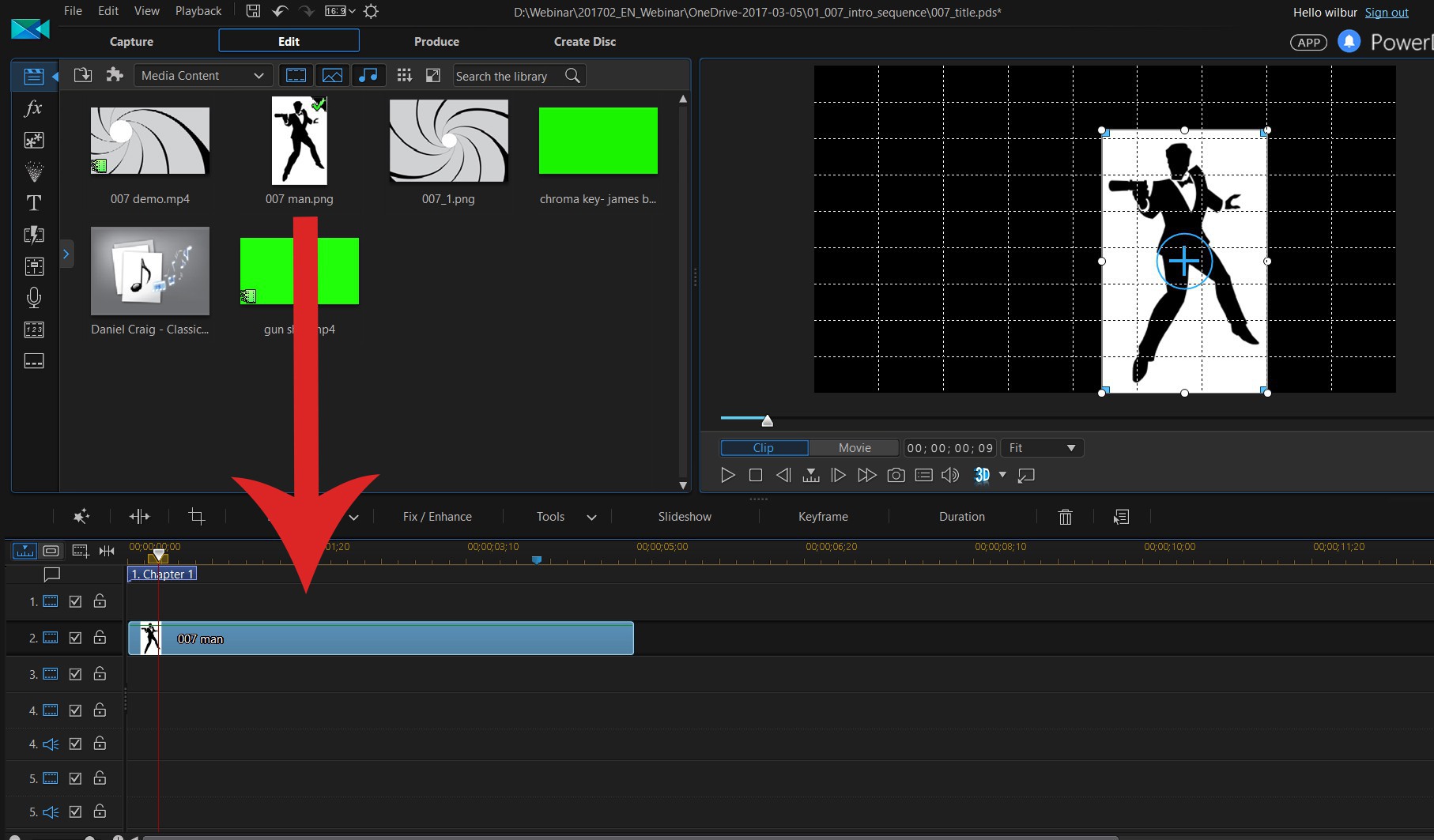Open the aspect ratio 16:9 dropdown
The image size is (1434, 840).
click(x=341, y=11)
